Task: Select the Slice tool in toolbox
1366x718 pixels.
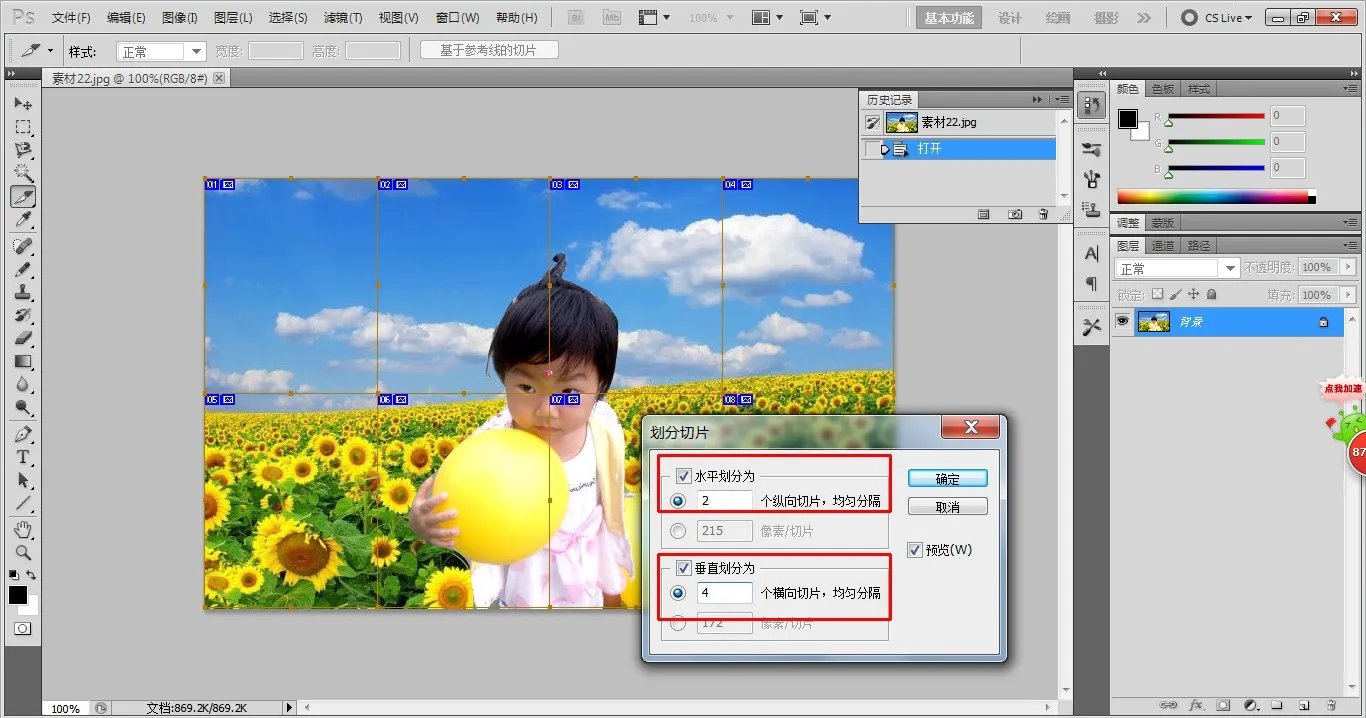Action: (x=23, y=197)
